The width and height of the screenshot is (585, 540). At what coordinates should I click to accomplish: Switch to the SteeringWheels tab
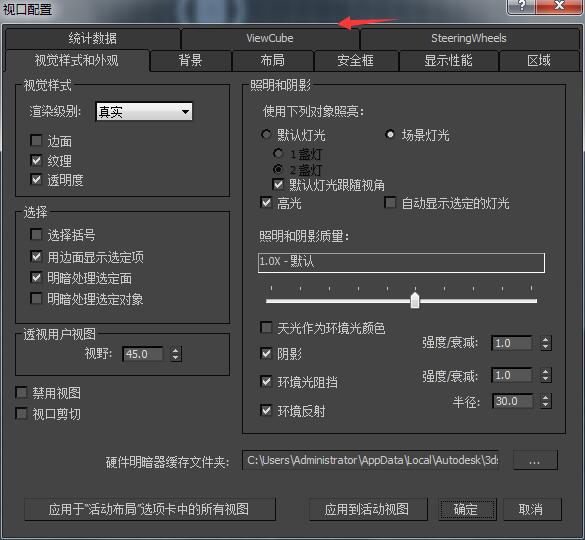click(x=469, y=38)
